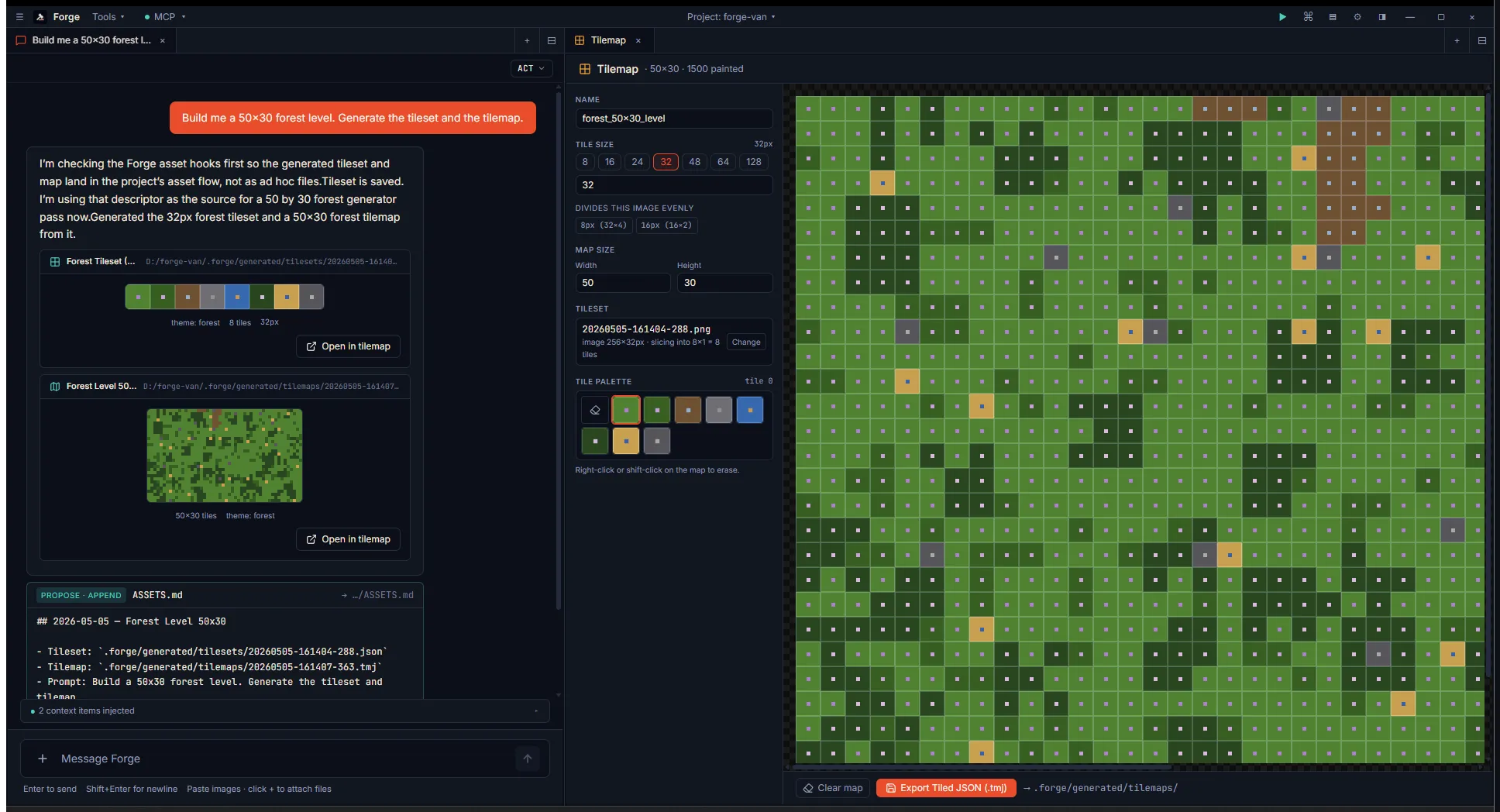The height and width of the screenshot is (812, 1500).
Task: Click the Forest Tileset strip preview
Action: tap(225, 297)
